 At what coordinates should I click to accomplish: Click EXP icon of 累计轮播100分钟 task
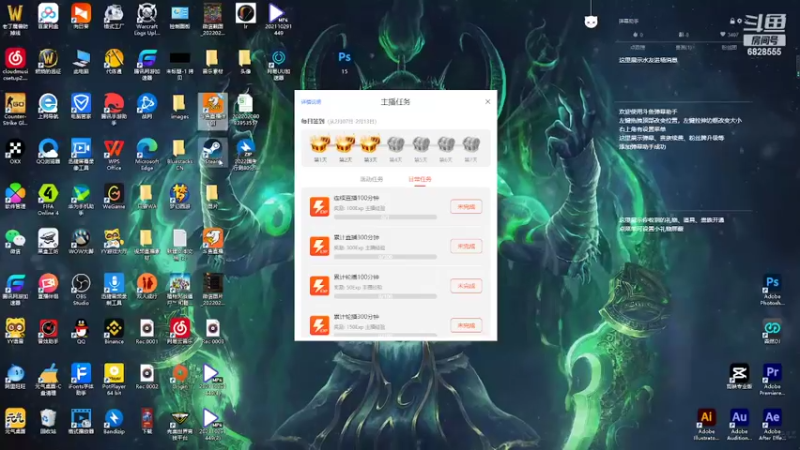click(319, 286)
